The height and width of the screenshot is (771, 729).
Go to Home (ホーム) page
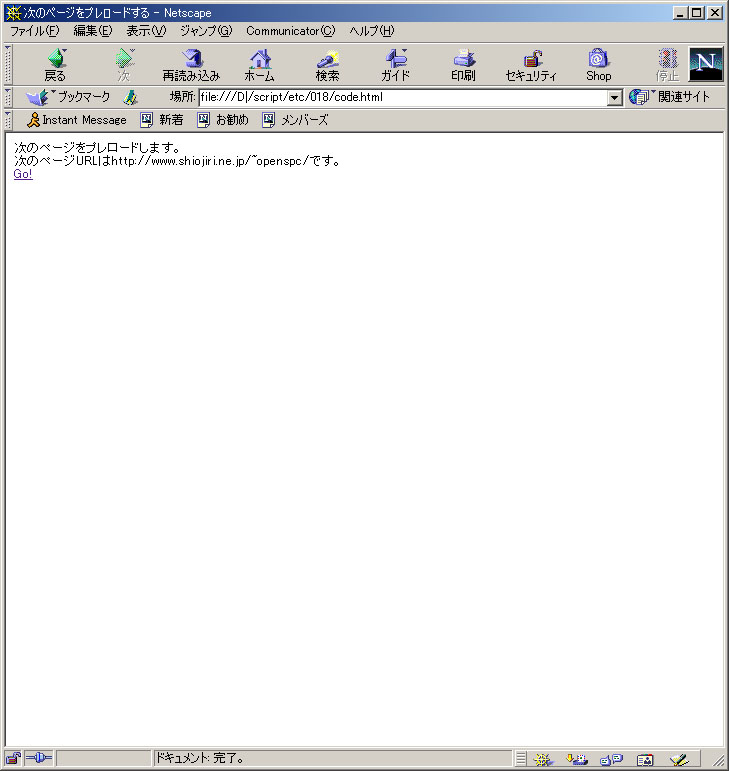[x=260, y=65]
